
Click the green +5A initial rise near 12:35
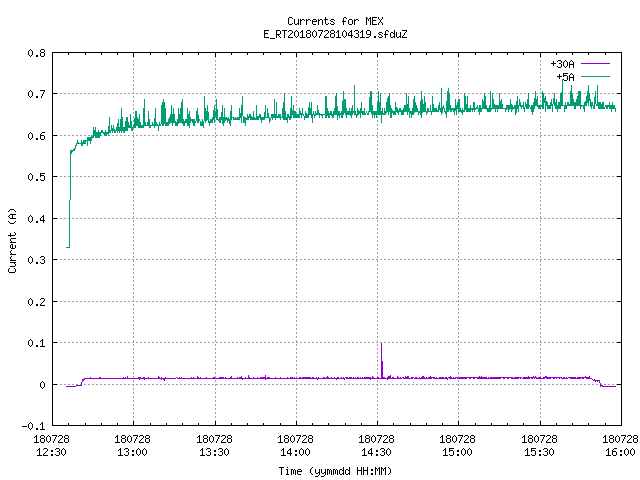click(x=70, y=199)
